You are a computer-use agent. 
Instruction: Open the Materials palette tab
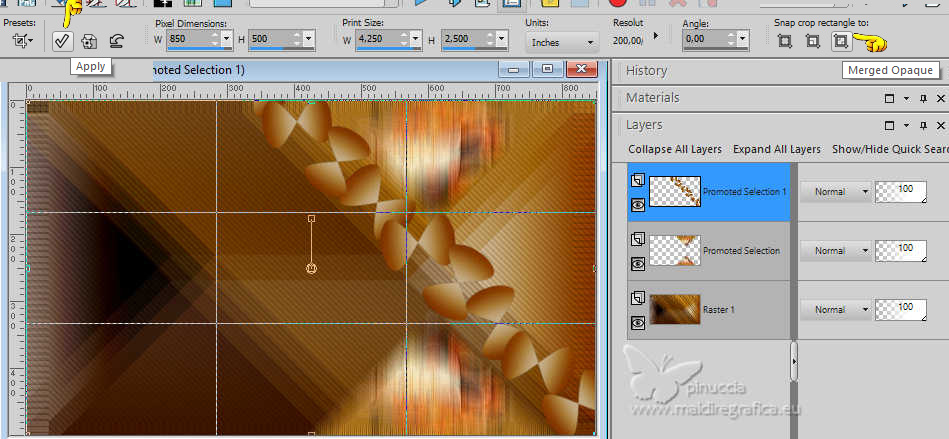pyautogui.click(x=652, y=97)
